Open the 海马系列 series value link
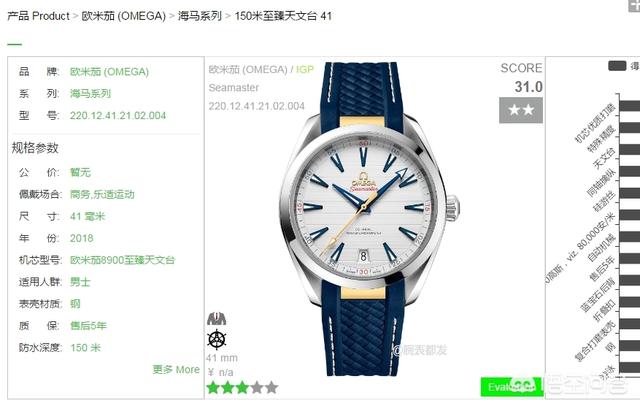The height and width of the screenshot is (406, 640). pos(90,93)
